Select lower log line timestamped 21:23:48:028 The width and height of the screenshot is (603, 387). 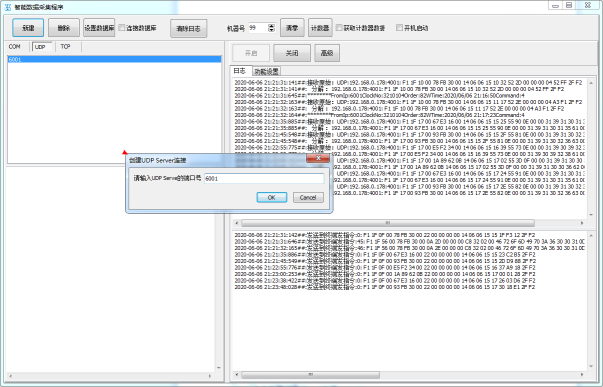pos(385,287)
